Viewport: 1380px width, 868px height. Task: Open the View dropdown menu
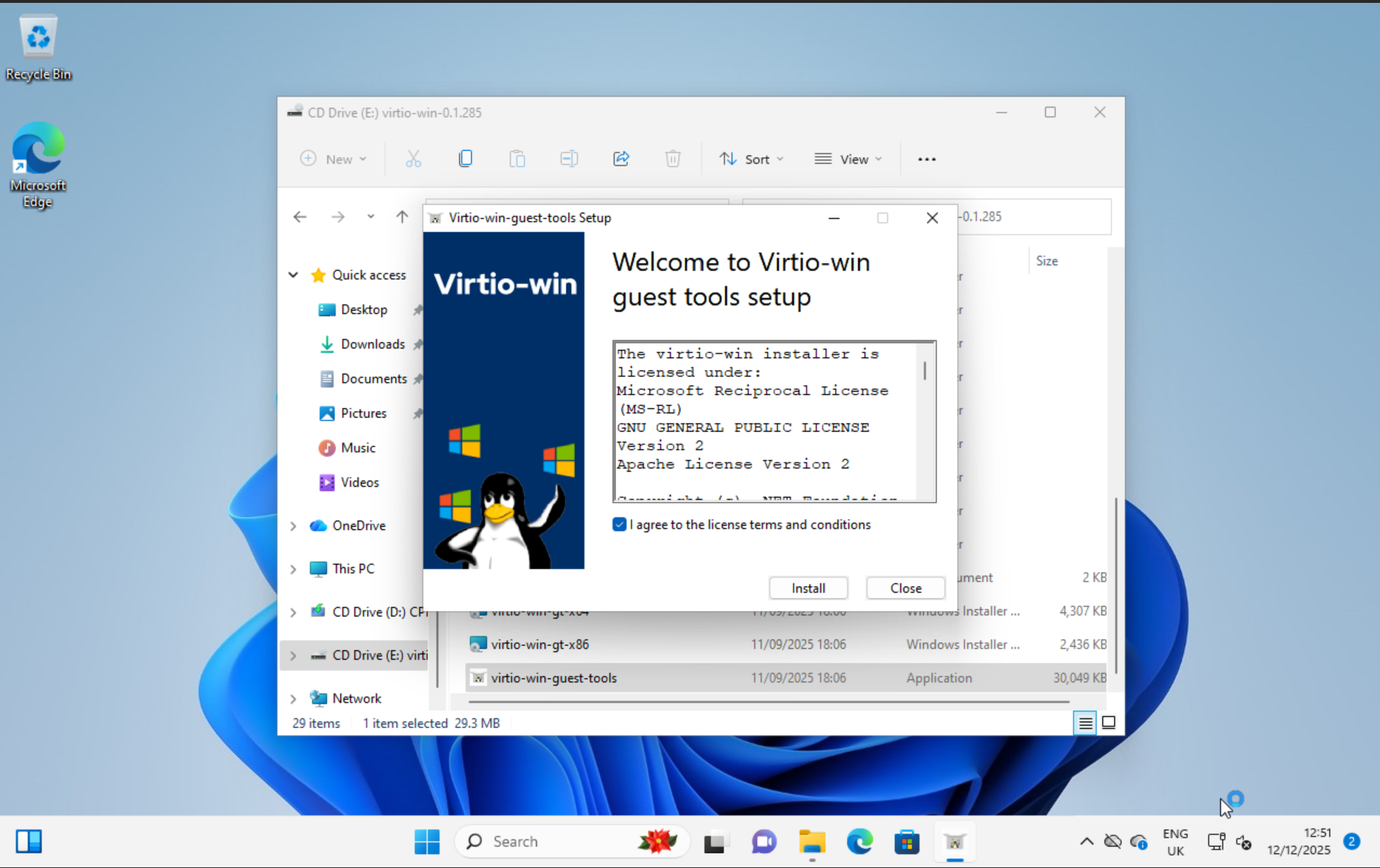pos(847,158)
